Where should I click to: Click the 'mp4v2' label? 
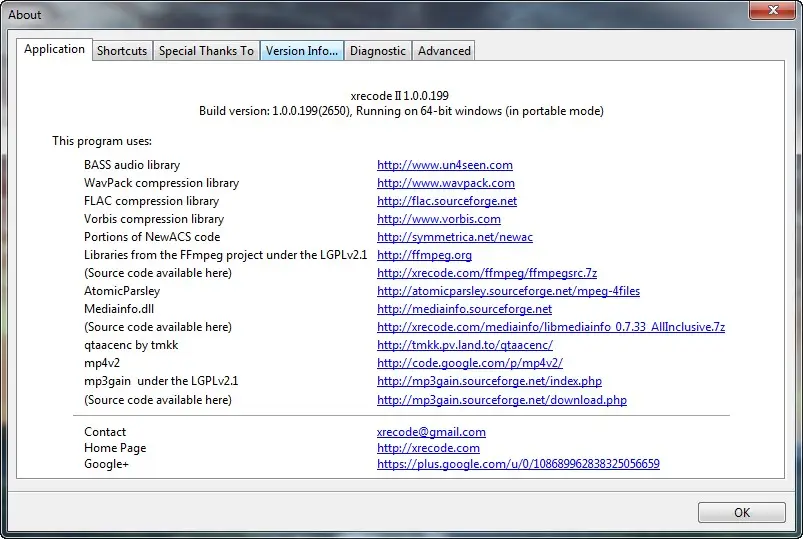click(102, 363)
